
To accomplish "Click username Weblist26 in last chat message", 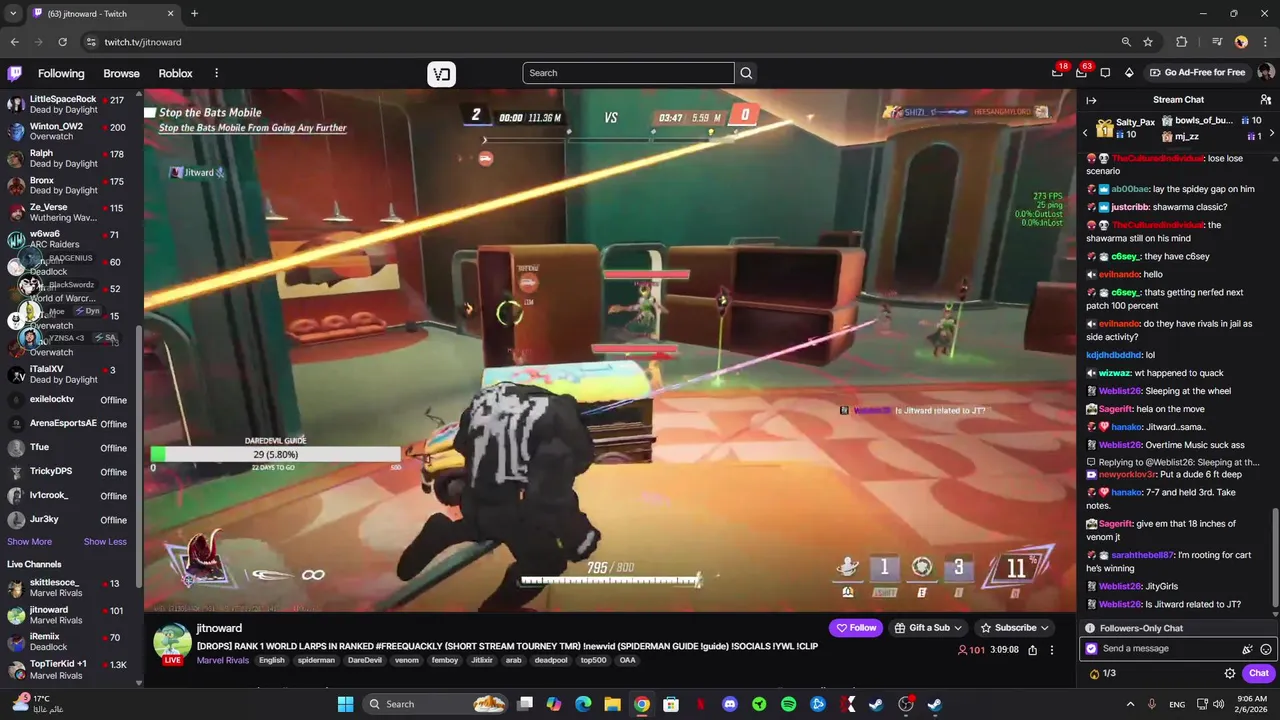I will point(1120,605).
